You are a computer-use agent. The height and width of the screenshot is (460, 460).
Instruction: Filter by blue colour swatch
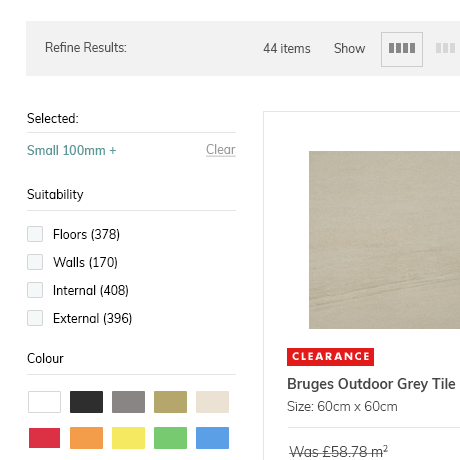pos(212,438)
